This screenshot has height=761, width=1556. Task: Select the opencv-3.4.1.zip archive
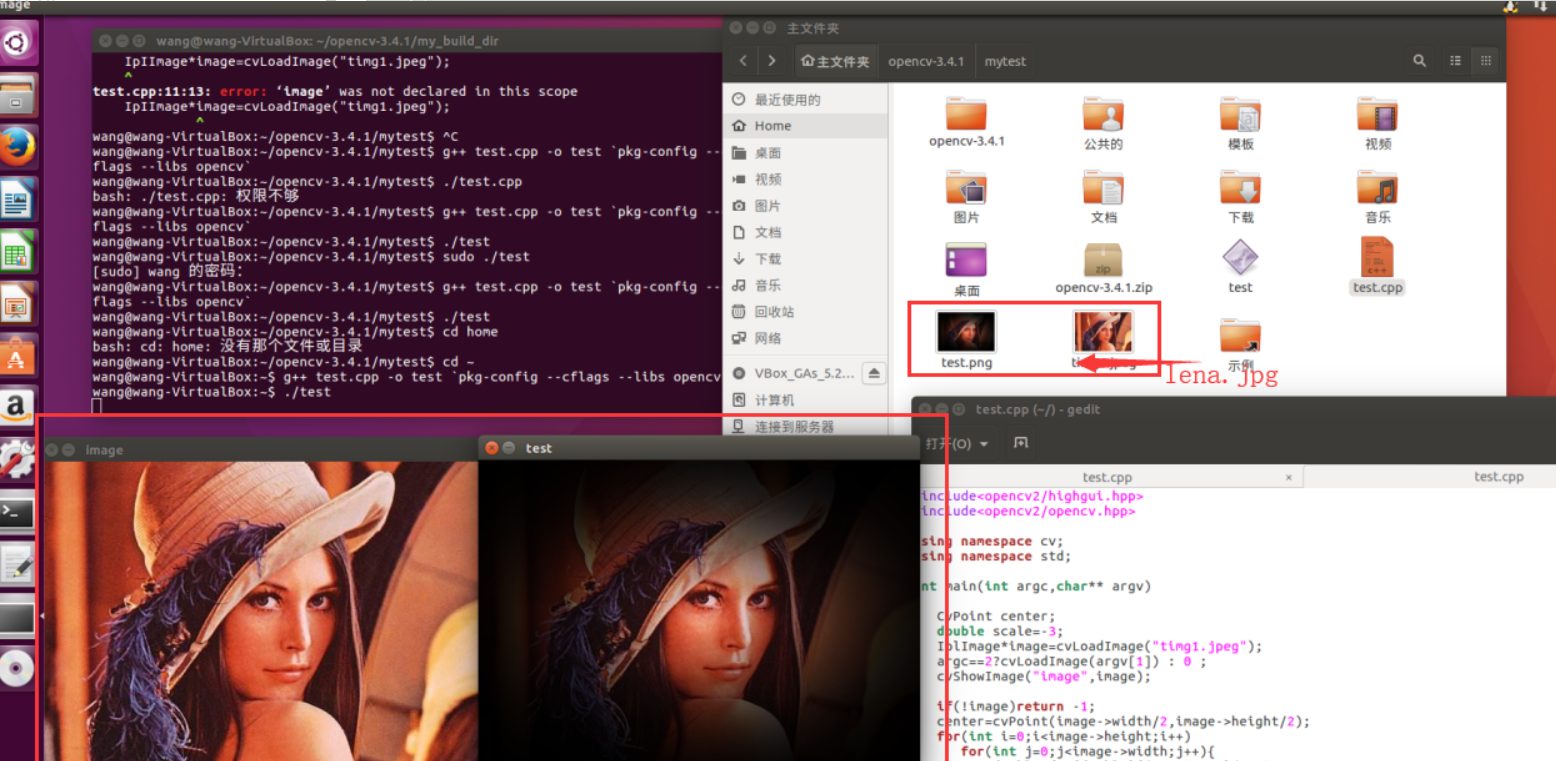[x=1103, y=267]
